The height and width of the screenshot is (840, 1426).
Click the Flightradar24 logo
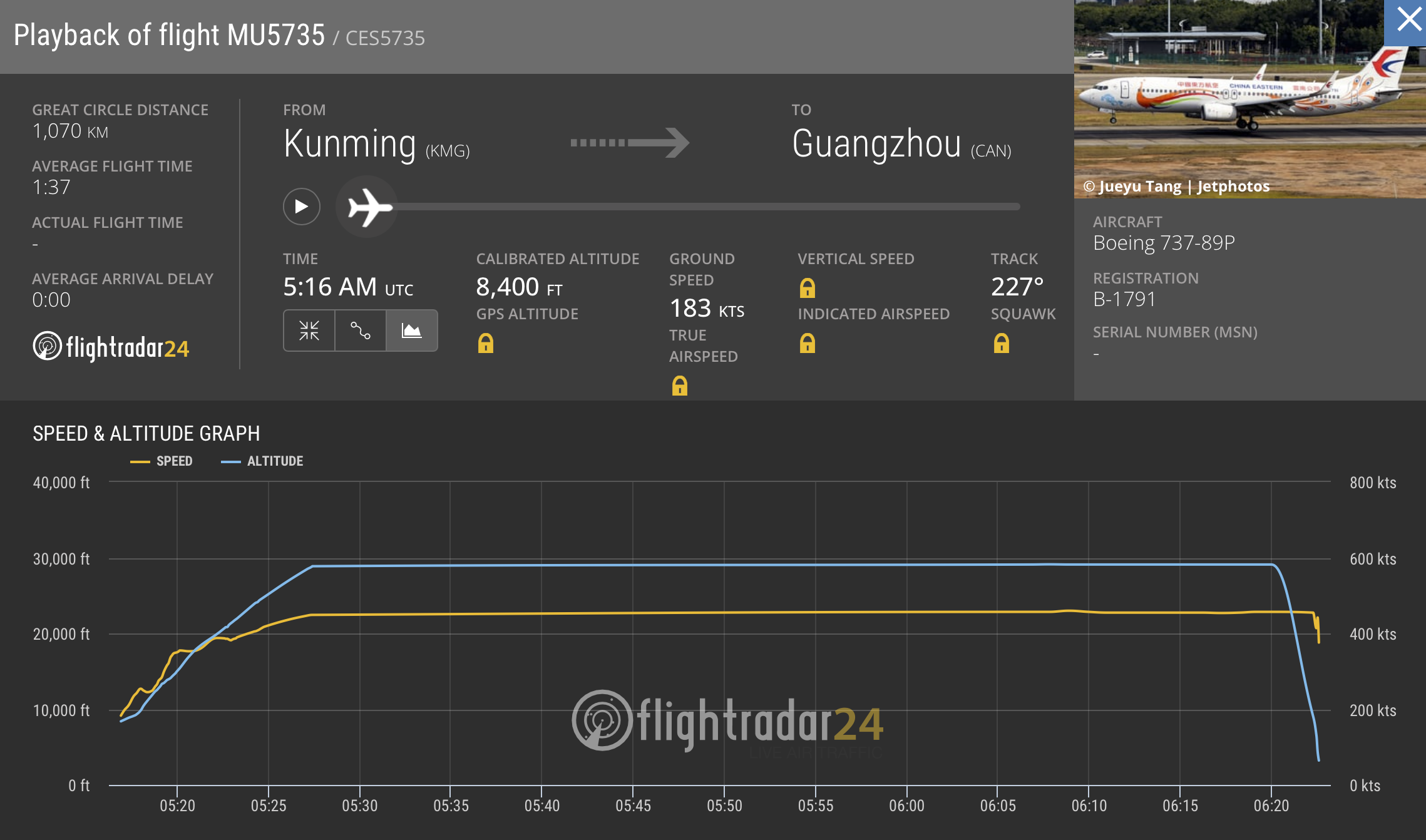pyautogui.click(x=111, y=347)
